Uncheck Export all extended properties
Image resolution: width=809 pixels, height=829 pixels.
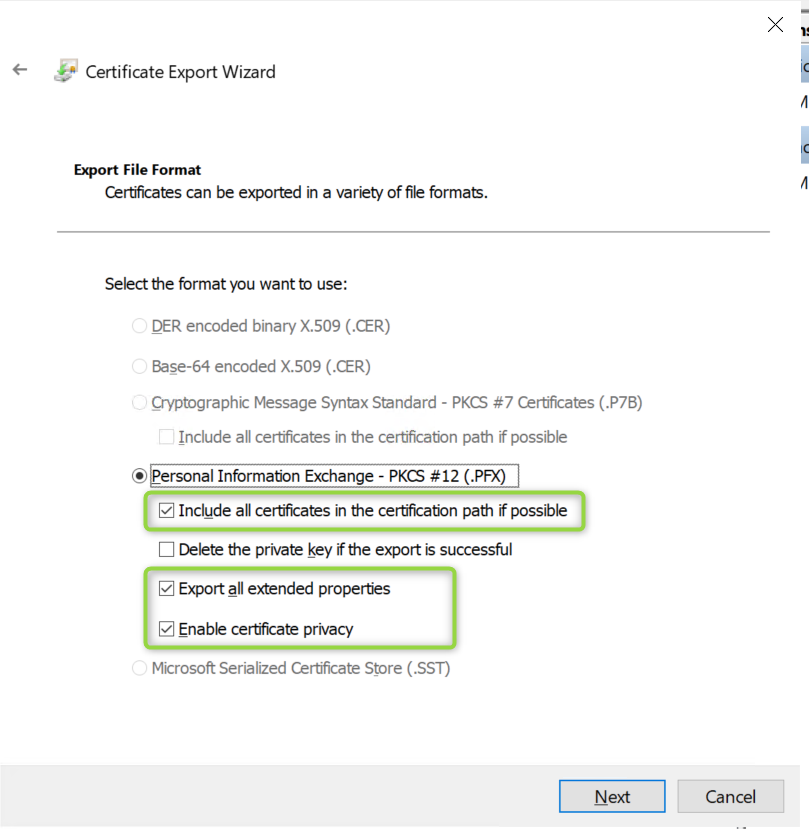(x=166, y=589)
